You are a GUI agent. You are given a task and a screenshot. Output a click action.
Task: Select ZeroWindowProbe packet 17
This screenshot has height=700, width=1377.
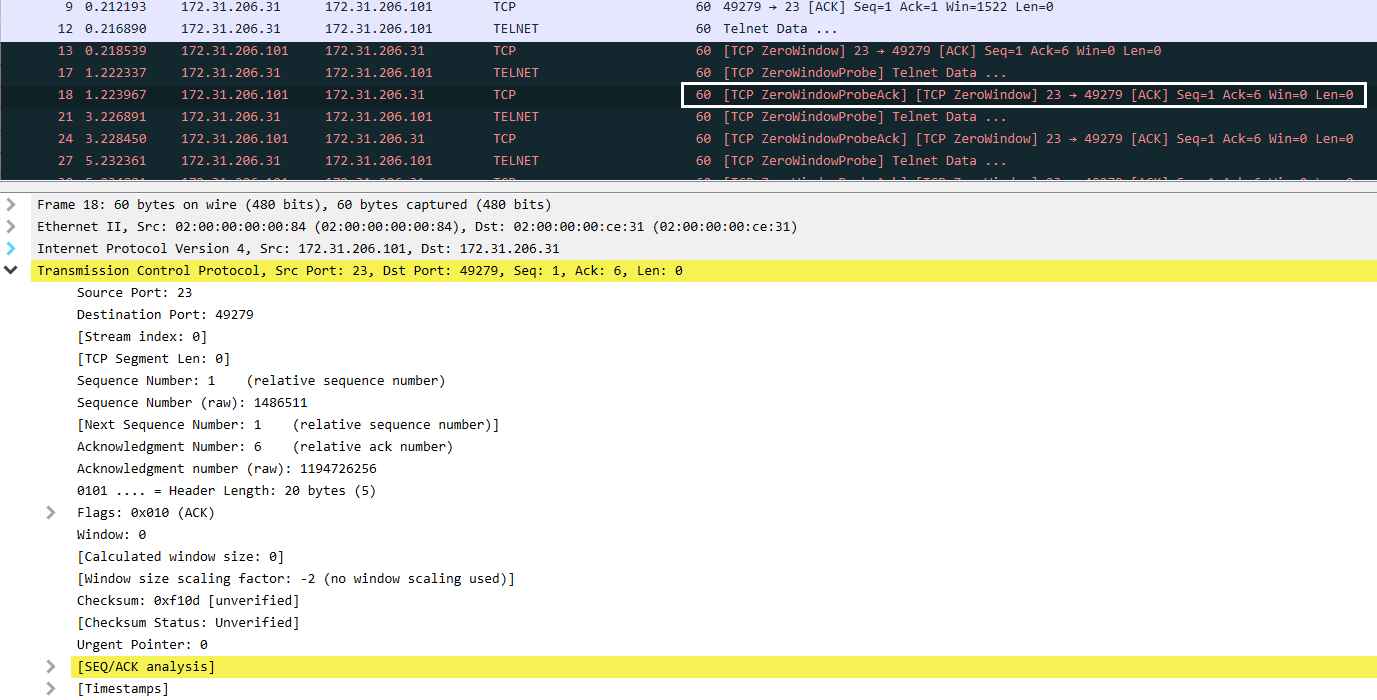click(x=300, y=72)
